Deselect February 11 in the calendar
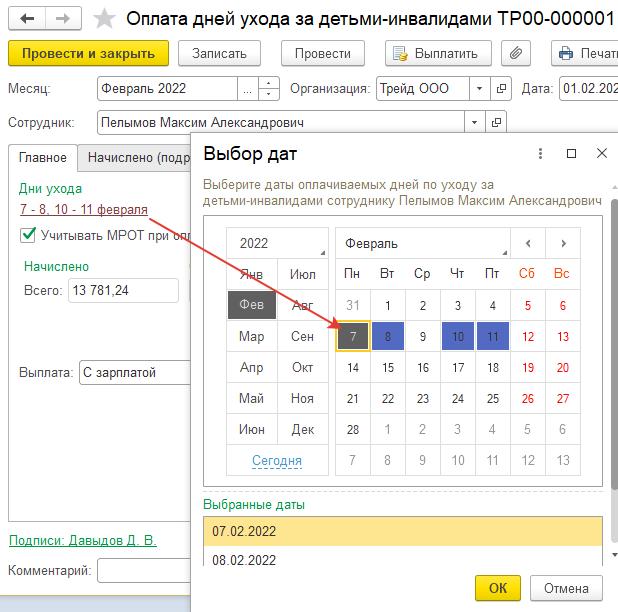This screenshot has width=618, height=612. 493,336
